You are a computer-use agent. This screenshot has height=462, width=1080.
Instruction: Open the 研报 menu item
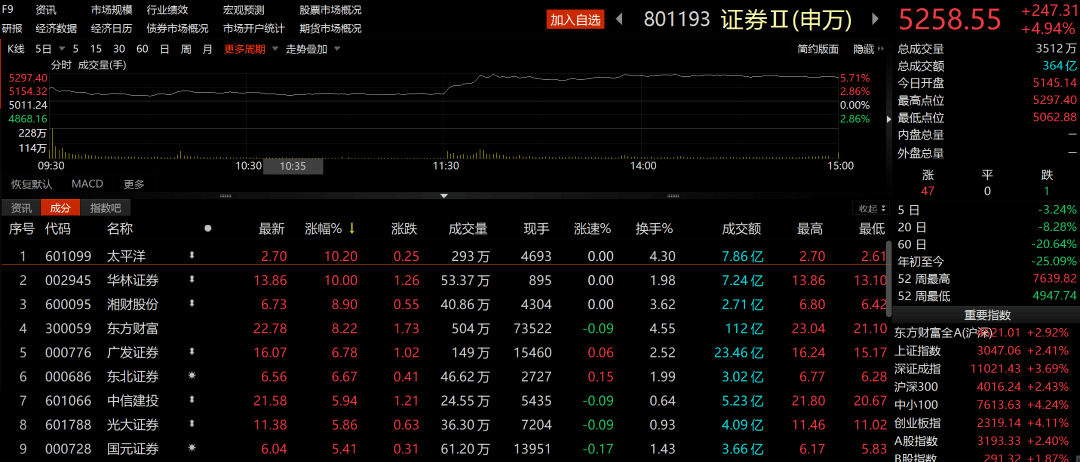(12, 28)
